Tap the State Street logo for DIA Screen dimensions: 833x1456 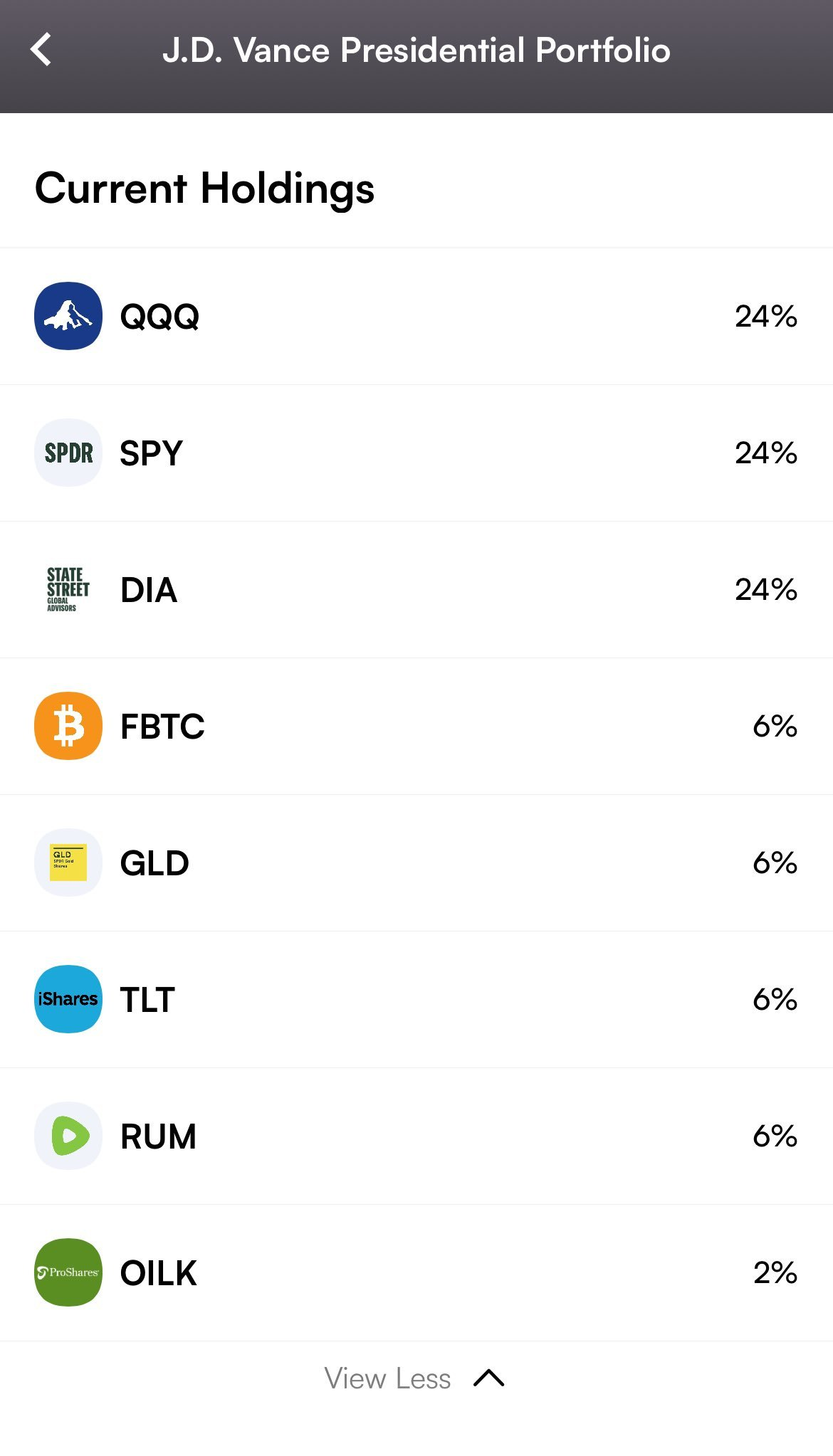click(x=68, y=589)
